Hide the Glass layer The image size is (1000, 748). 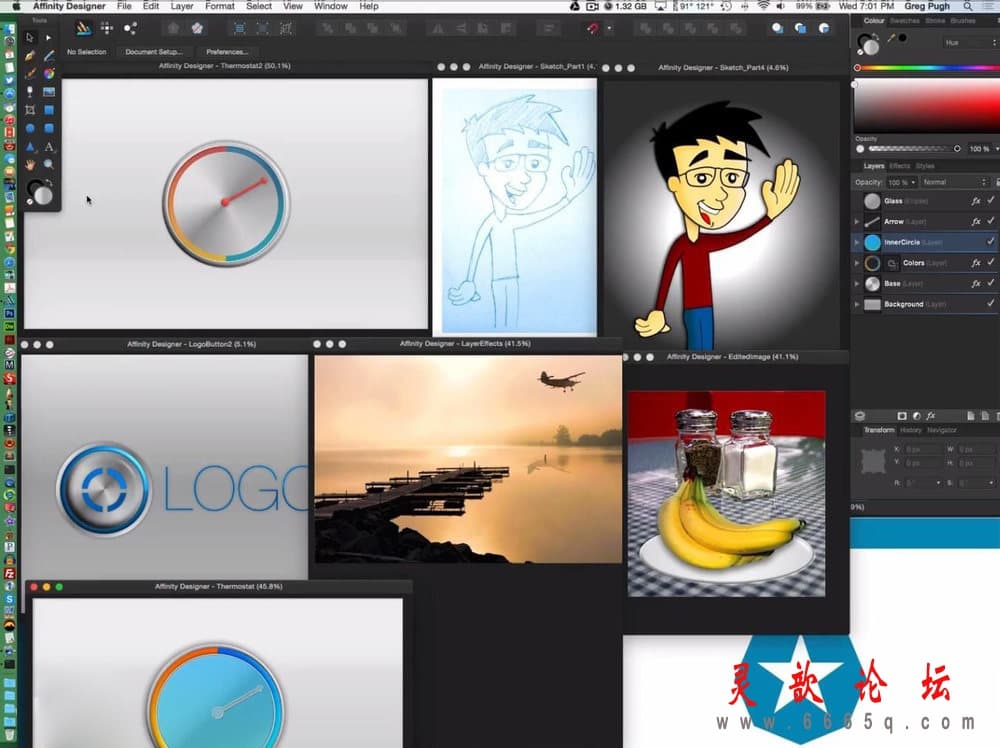pos(990,200)
